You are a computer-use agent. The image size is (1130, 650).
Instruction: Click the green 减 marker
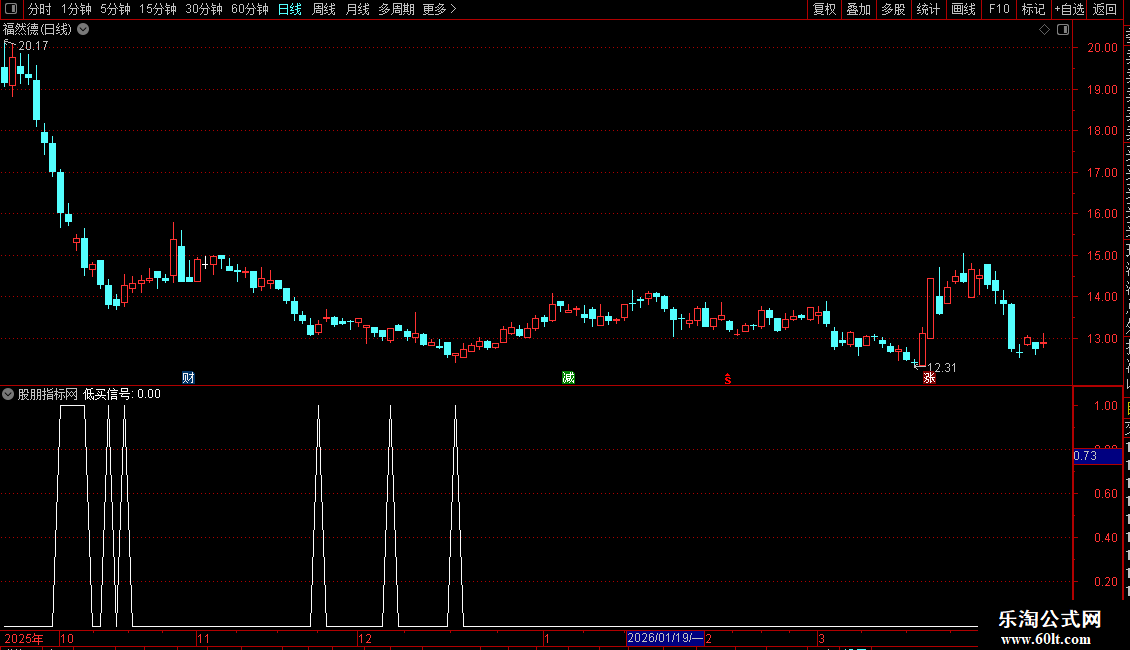point(568,378)
